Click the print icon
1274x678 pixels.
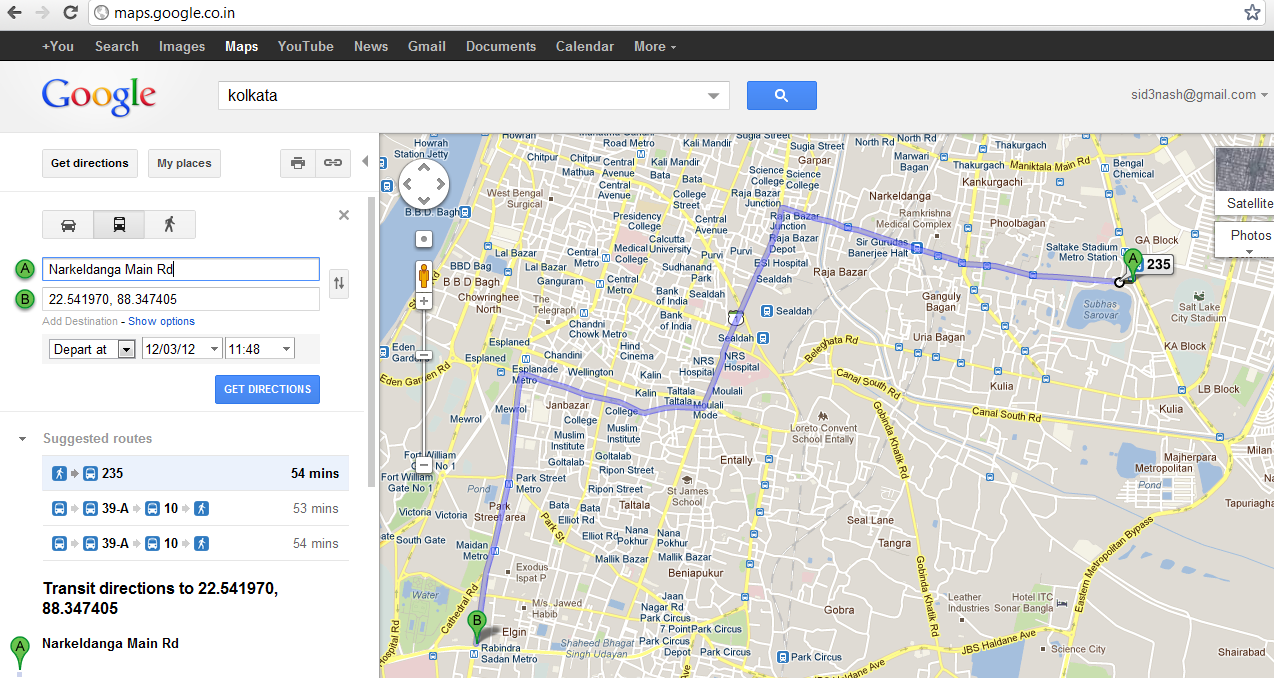click(298, 163)
